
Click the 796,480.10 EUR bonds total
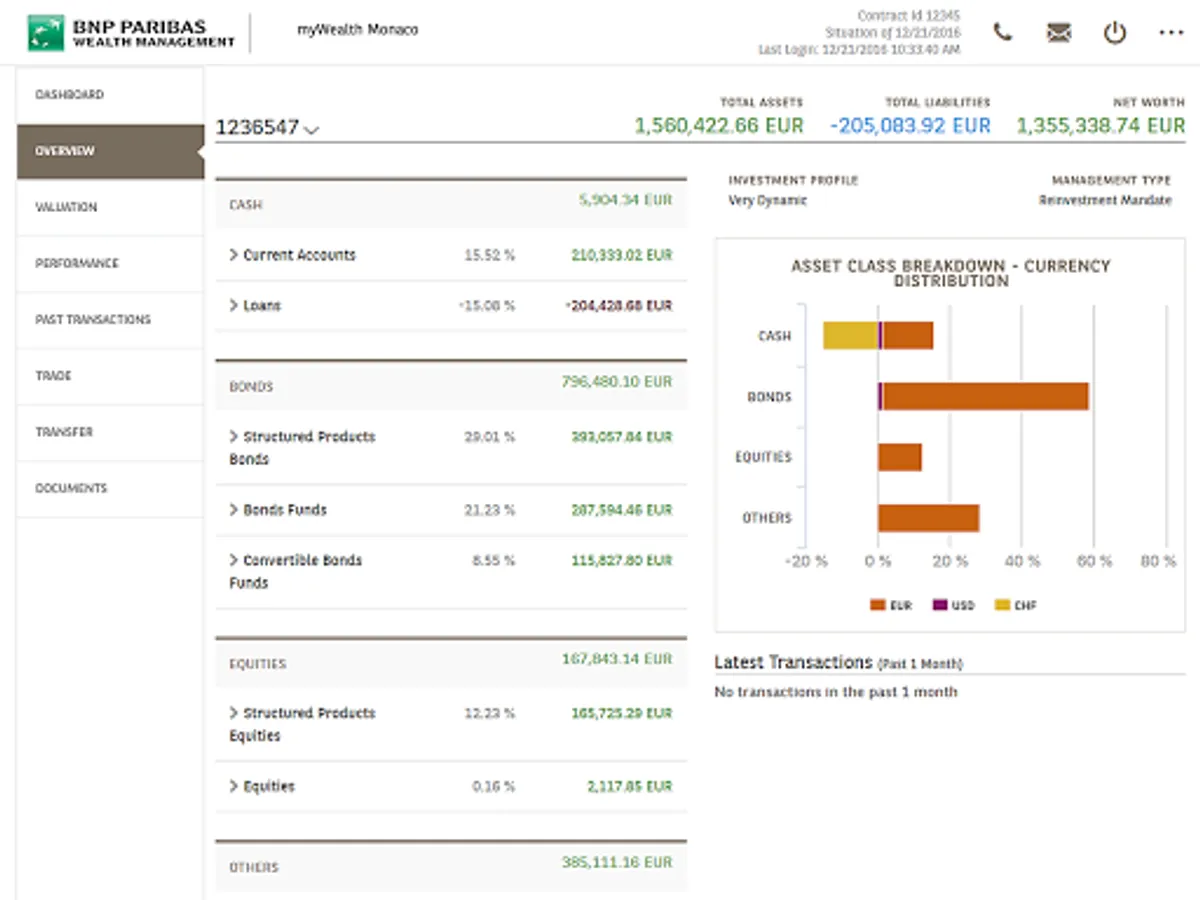[617, 382]
